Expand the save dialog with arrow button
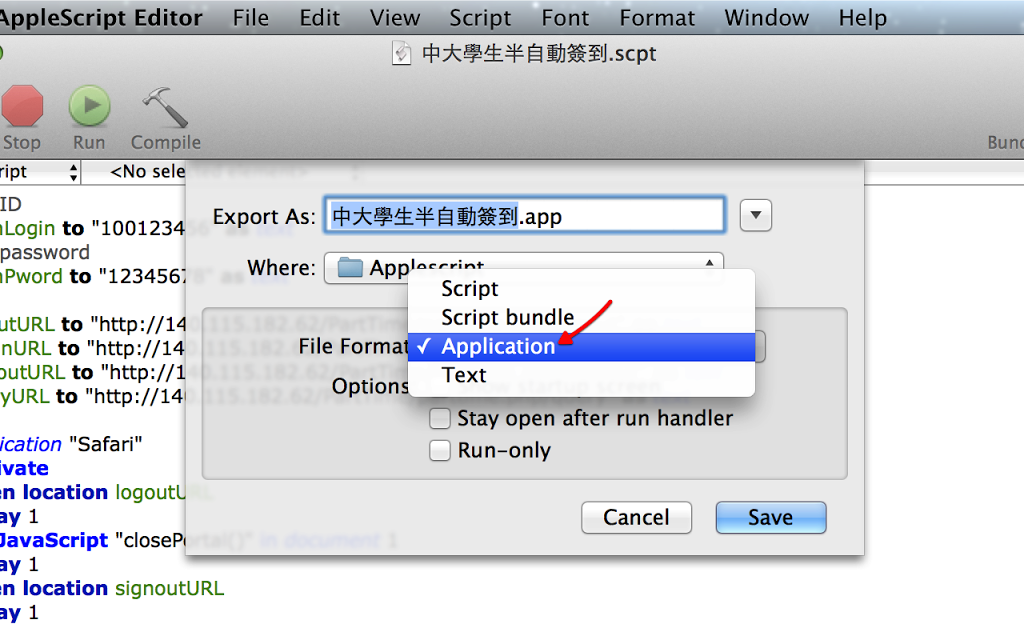 (756, 216)
